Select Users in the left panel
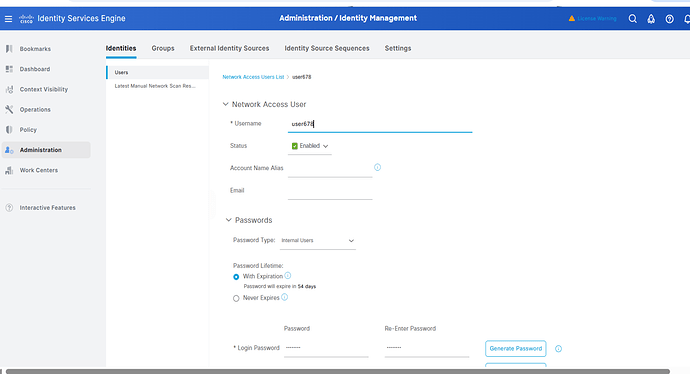690x374 pixels. pyautogui.click(x=158, y=73)
